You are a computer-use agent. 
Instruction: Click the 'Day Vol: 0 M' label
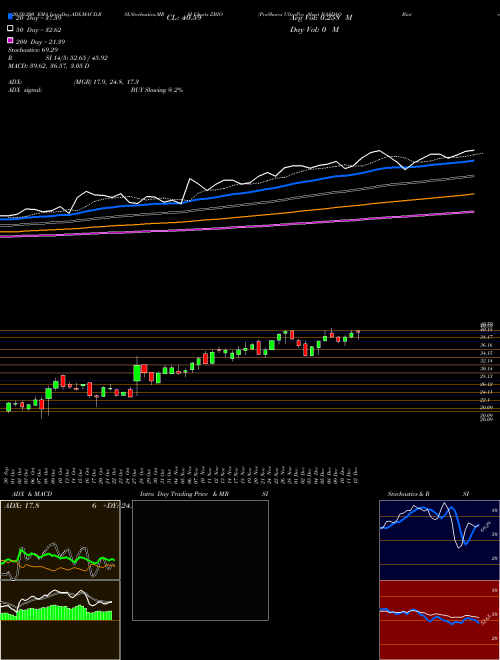tap(315, 29)
